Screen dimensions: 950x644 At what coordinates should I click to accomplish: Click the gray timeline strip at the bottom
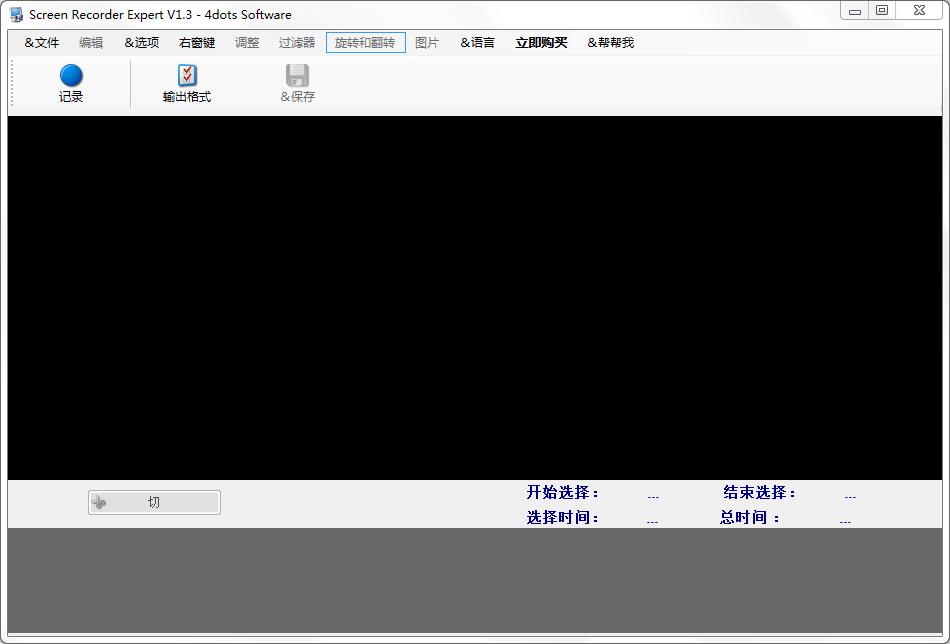point(474,580)
